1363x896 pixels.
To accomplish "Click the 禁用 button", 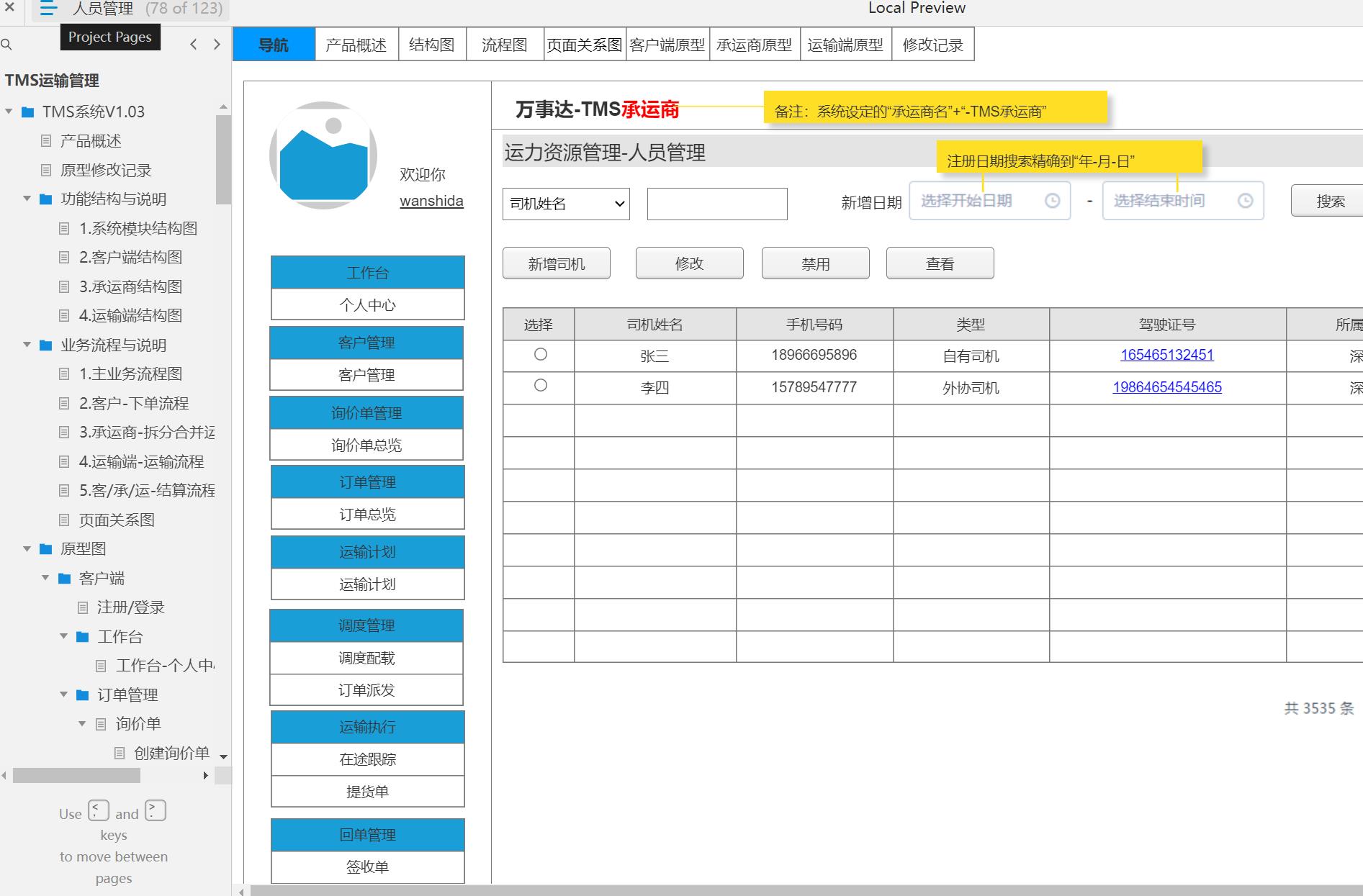I will coord(816,263).
